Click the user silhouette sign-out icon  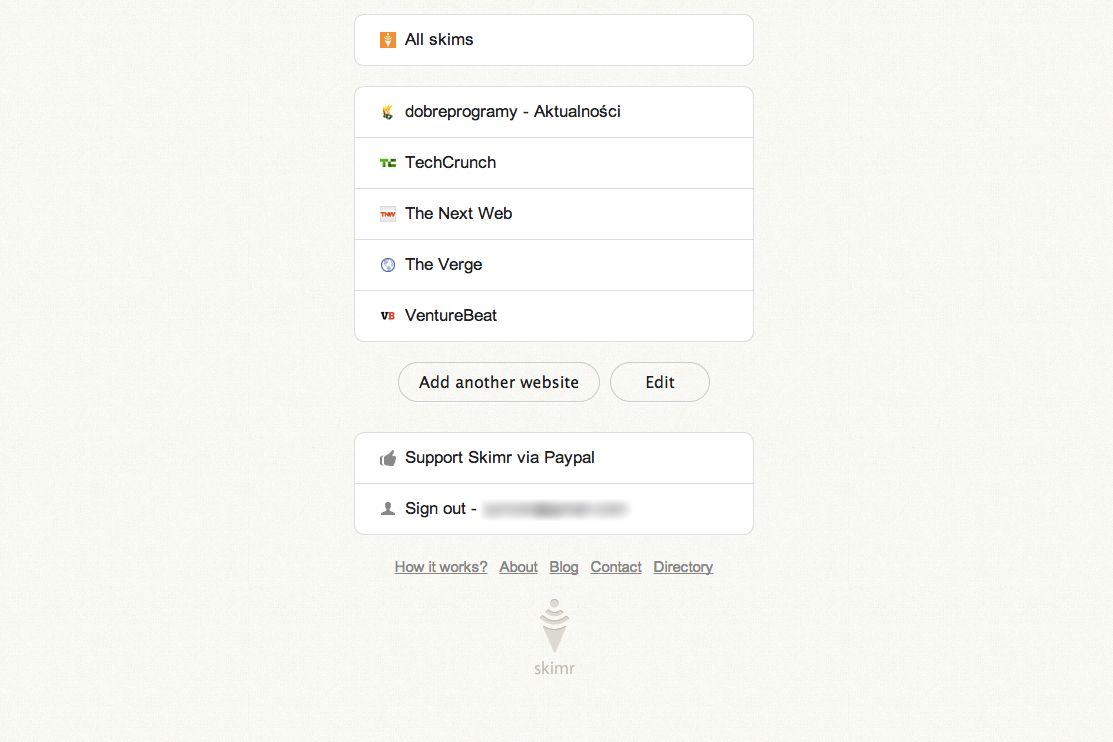(x=388, y=509)
